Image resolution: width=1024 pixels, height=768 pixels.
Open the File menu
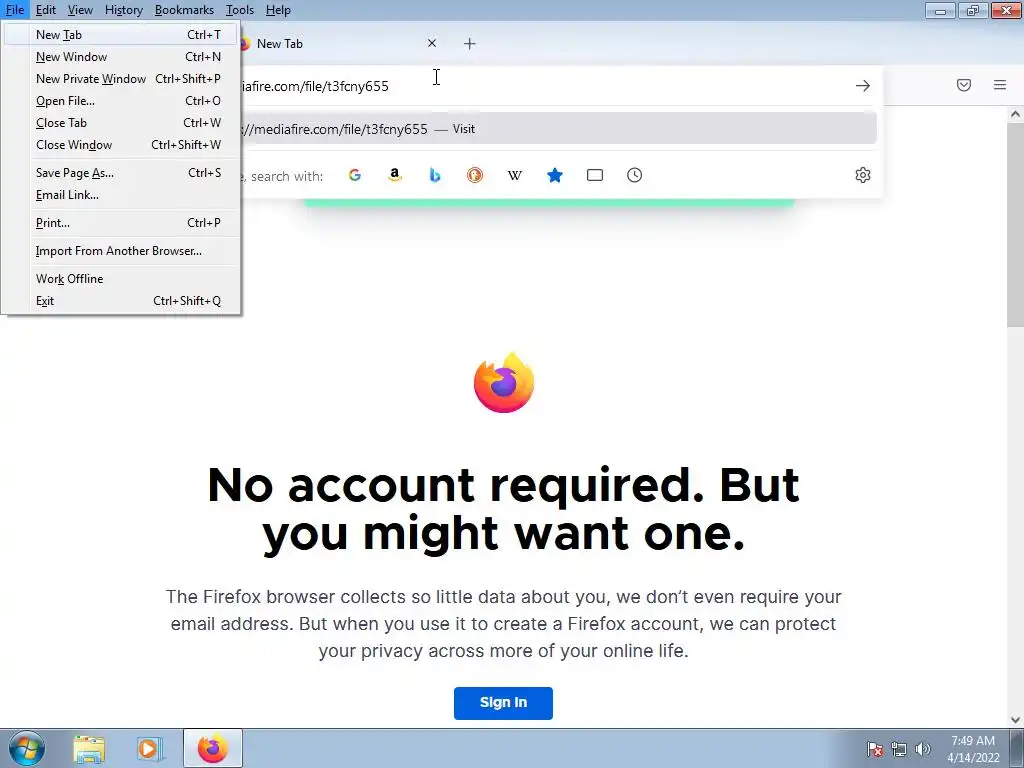coord(14,10)
